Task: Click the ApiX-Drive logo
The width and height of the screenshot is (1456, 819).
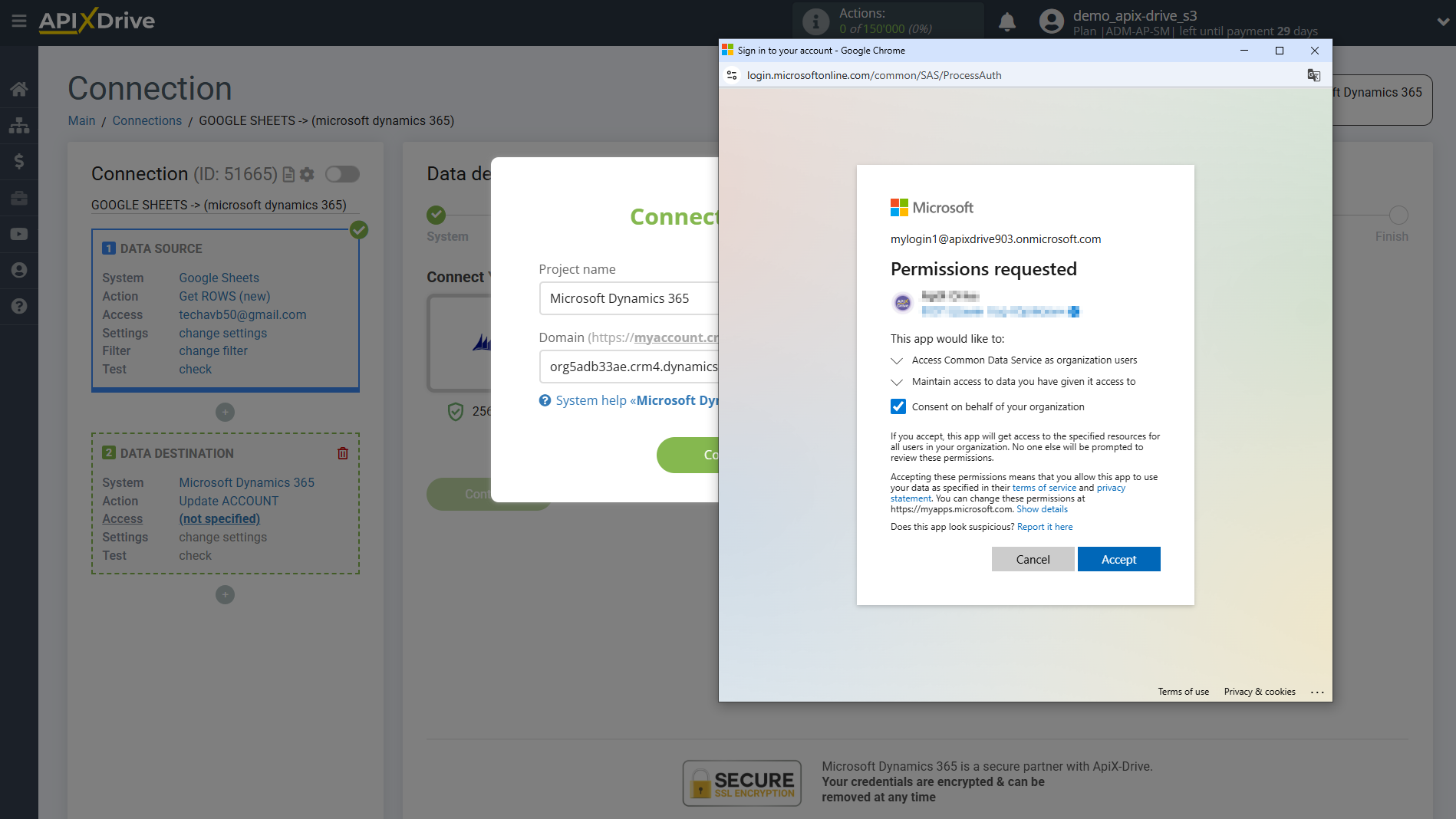Action: [x=97, y=21]
